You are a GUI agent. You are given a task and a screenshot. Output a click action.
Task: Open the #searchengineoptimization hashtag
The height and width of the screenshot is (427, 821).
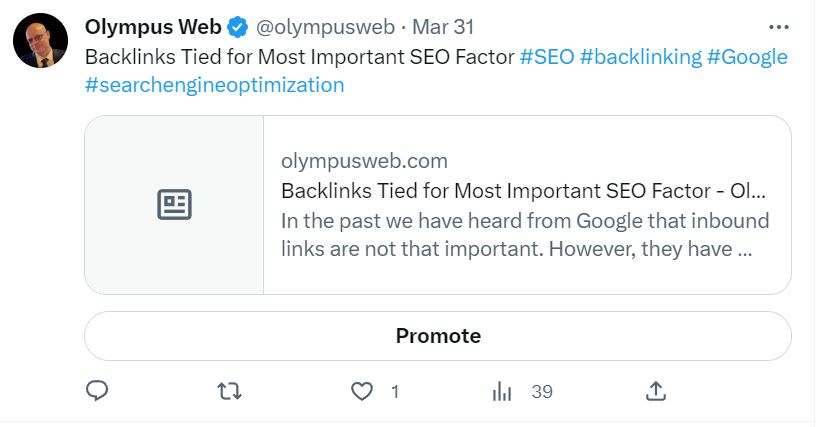[x=215, y=85]
